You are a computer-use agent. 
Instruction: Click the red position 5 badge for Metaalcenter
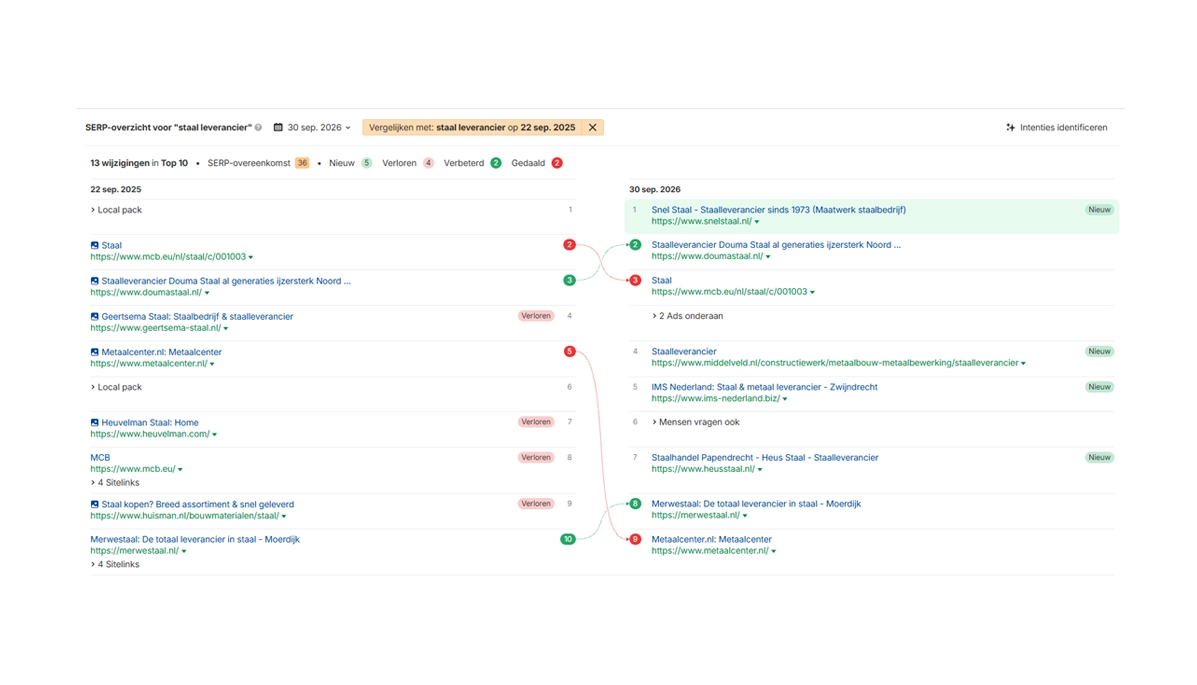[x=569, y=351]
